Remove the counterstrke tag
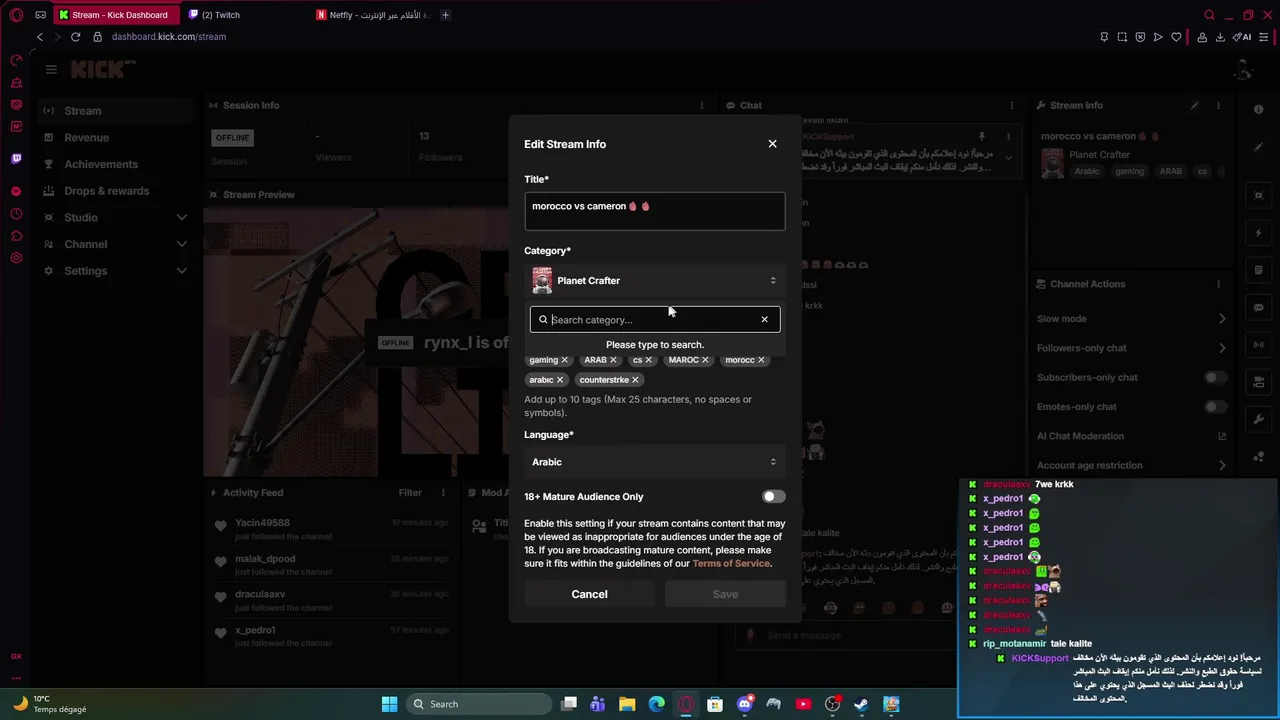Screen dimensions: 1280x720 [x=635, y=380]
